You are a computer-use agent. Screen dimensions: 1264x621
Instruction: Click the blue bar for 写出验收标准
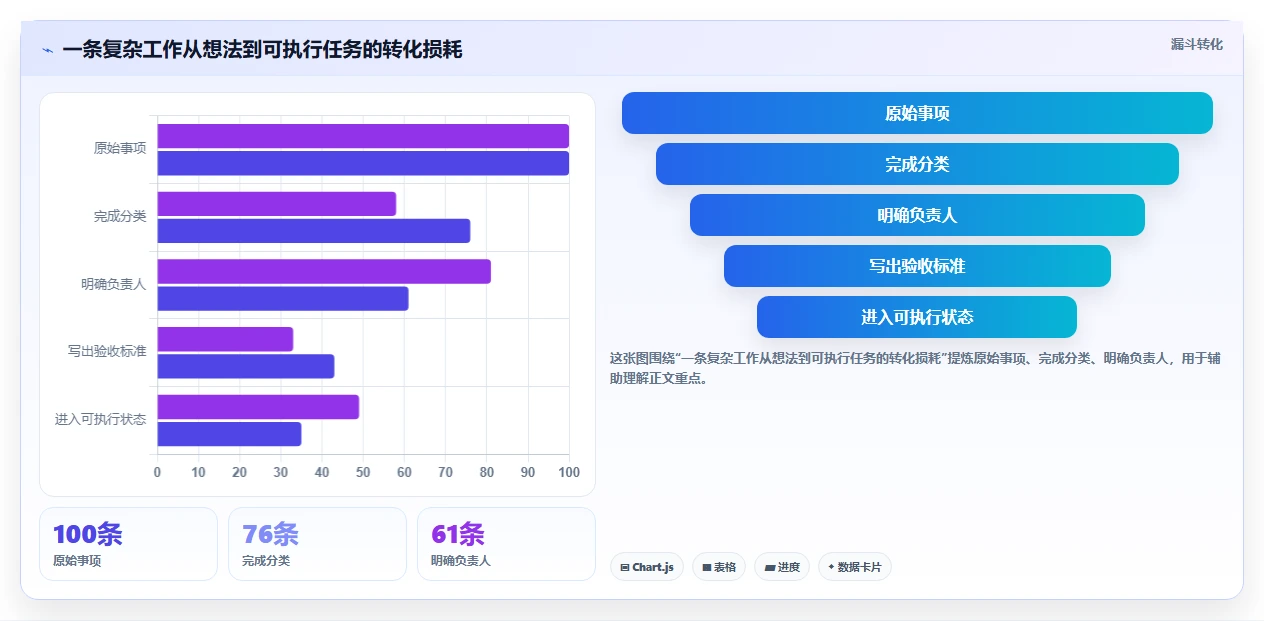point(246,366)
